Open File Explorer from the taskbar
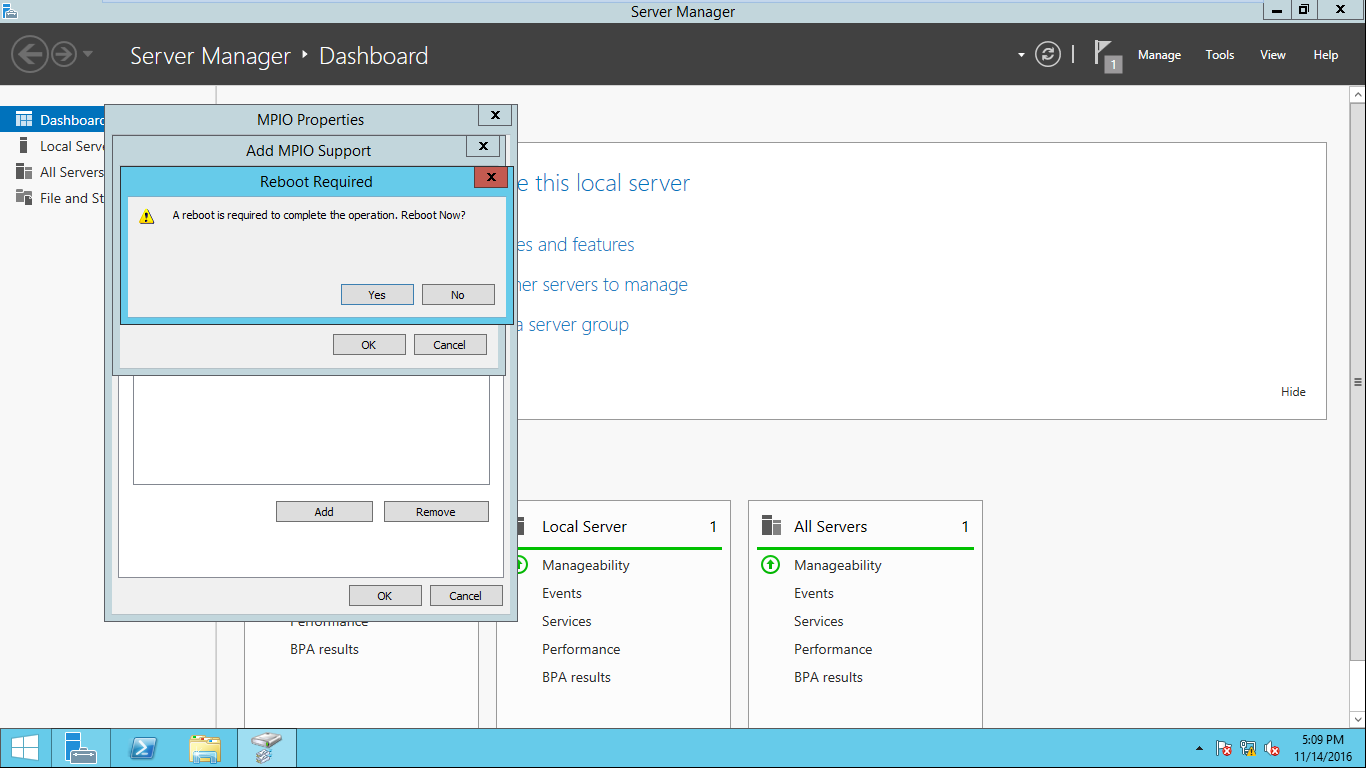1366x768 pixels. click(204, 747)
